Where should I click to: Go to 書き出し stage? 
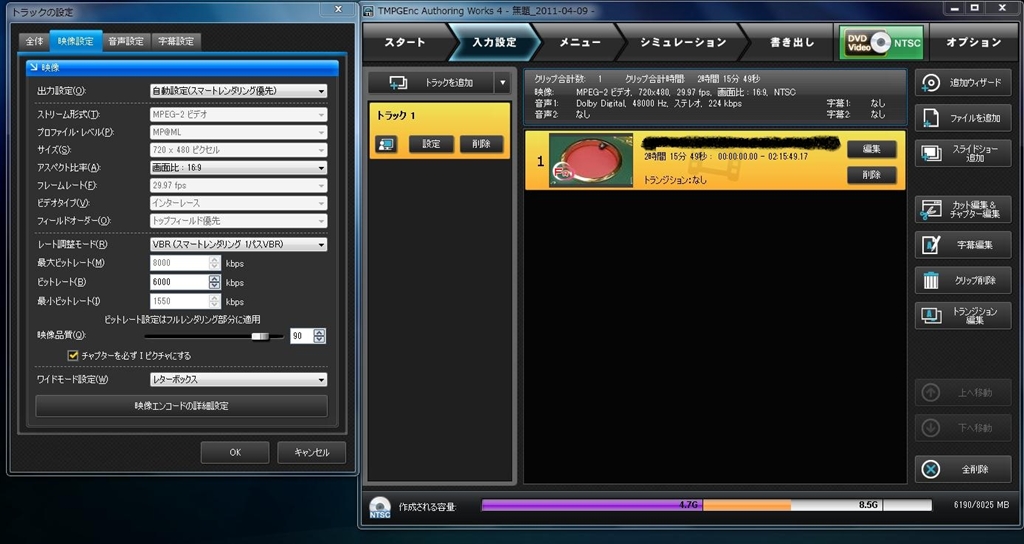(x=792, y=42)
